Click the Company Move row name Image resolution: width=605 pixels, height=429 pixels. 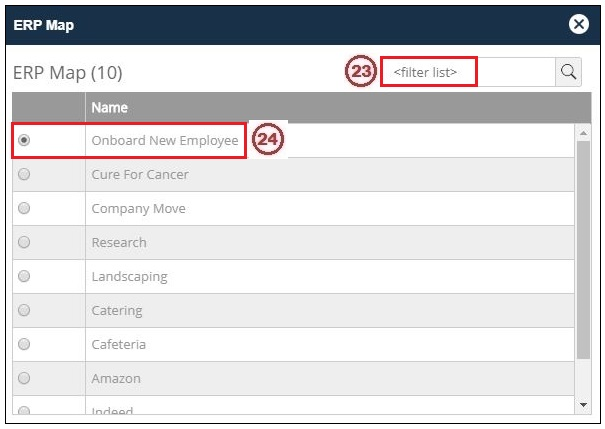[x=138, y=209]
